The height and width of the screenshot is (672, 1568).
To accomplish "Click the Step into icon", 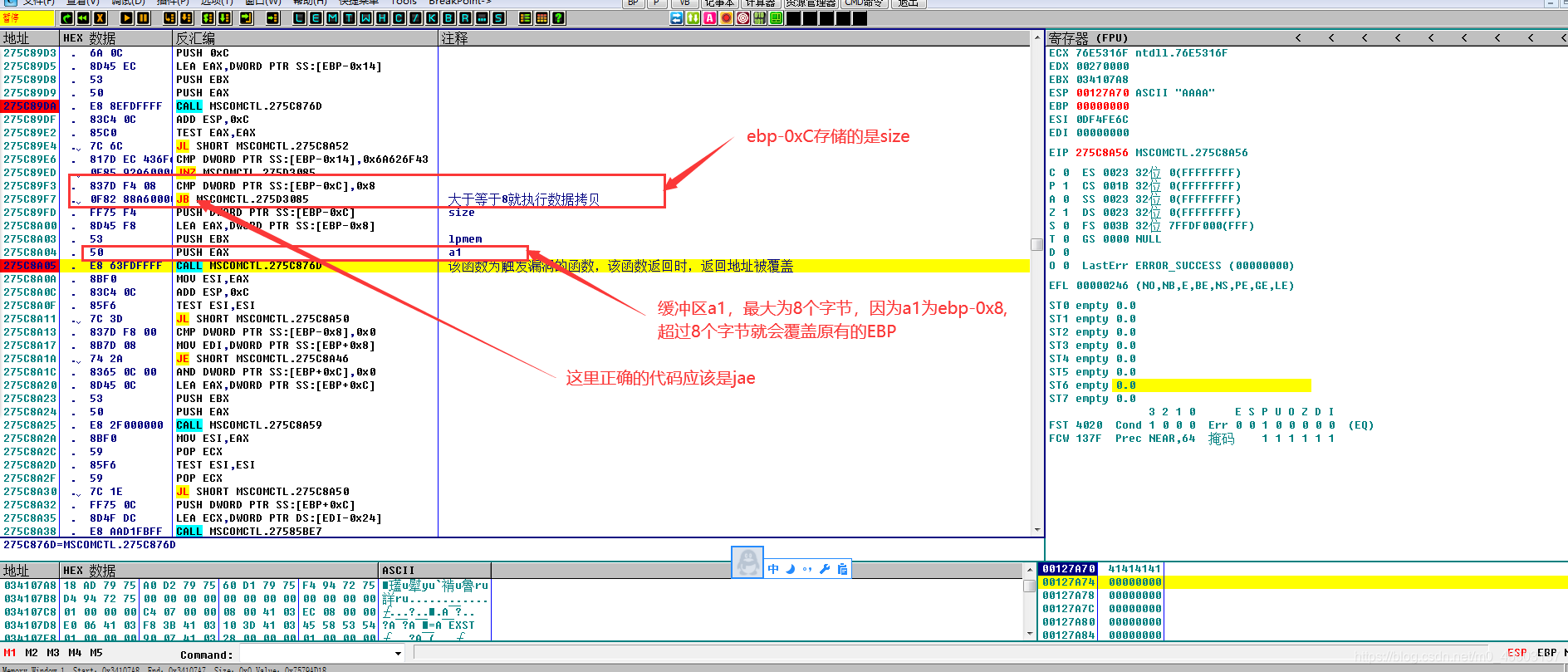I will point(169,18).
